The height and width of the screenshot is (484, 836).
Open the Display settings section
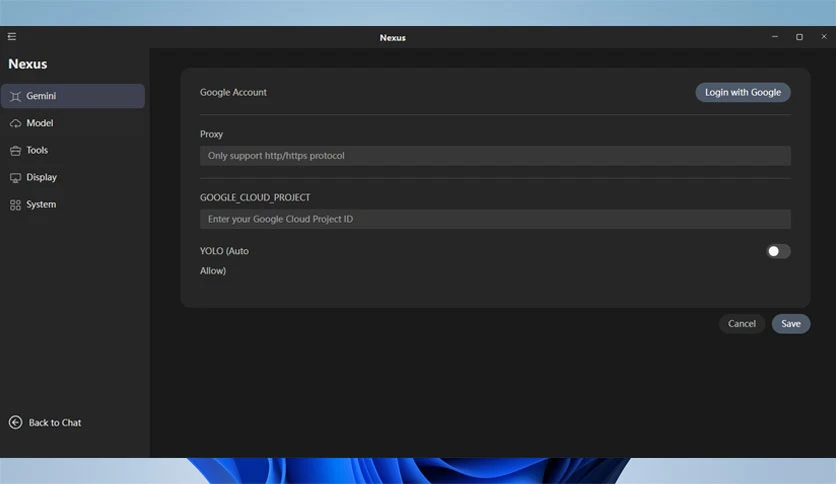click(73, 178)
